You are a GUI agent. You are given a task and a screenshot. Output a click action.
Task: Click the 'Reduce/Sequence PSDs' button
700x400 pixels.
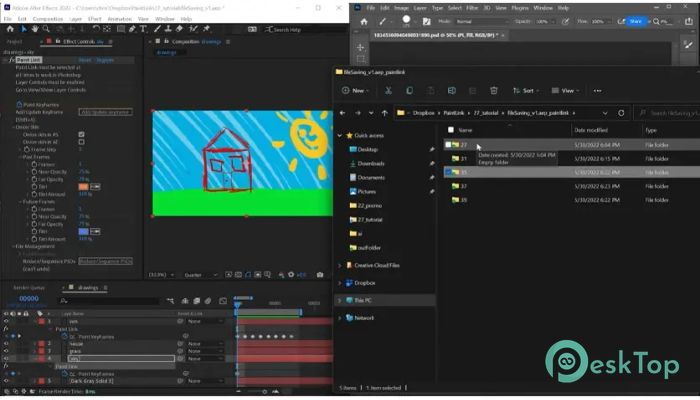point(105,261)
